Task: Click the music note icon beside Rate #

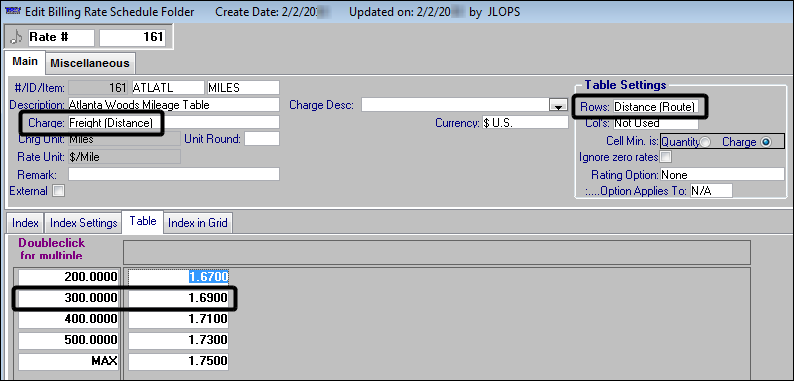Action: (16, 37)
